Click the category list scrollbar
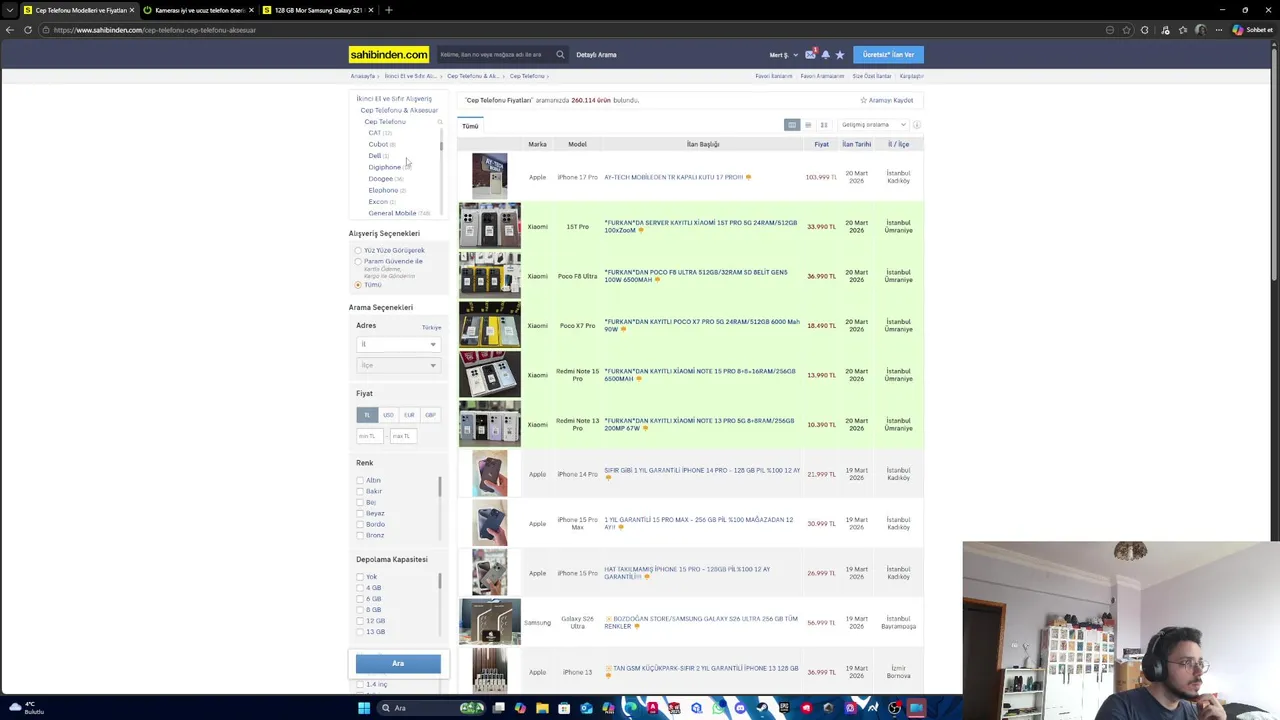Screen dimensions: 1280x720 click(441, 146)
